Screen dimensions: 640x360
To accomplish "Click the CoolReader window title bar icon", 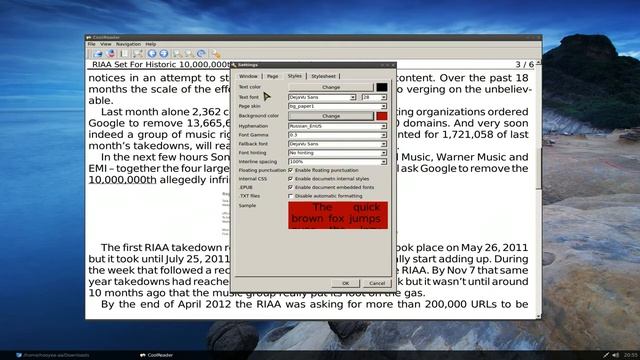I will 89,37.
